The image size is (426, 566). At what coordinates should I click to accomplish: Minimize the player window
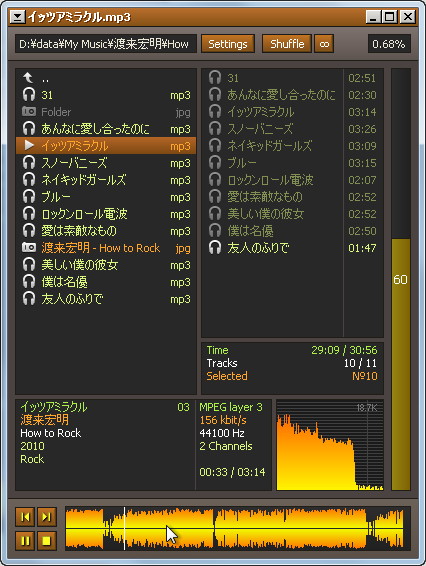(373, 17)
